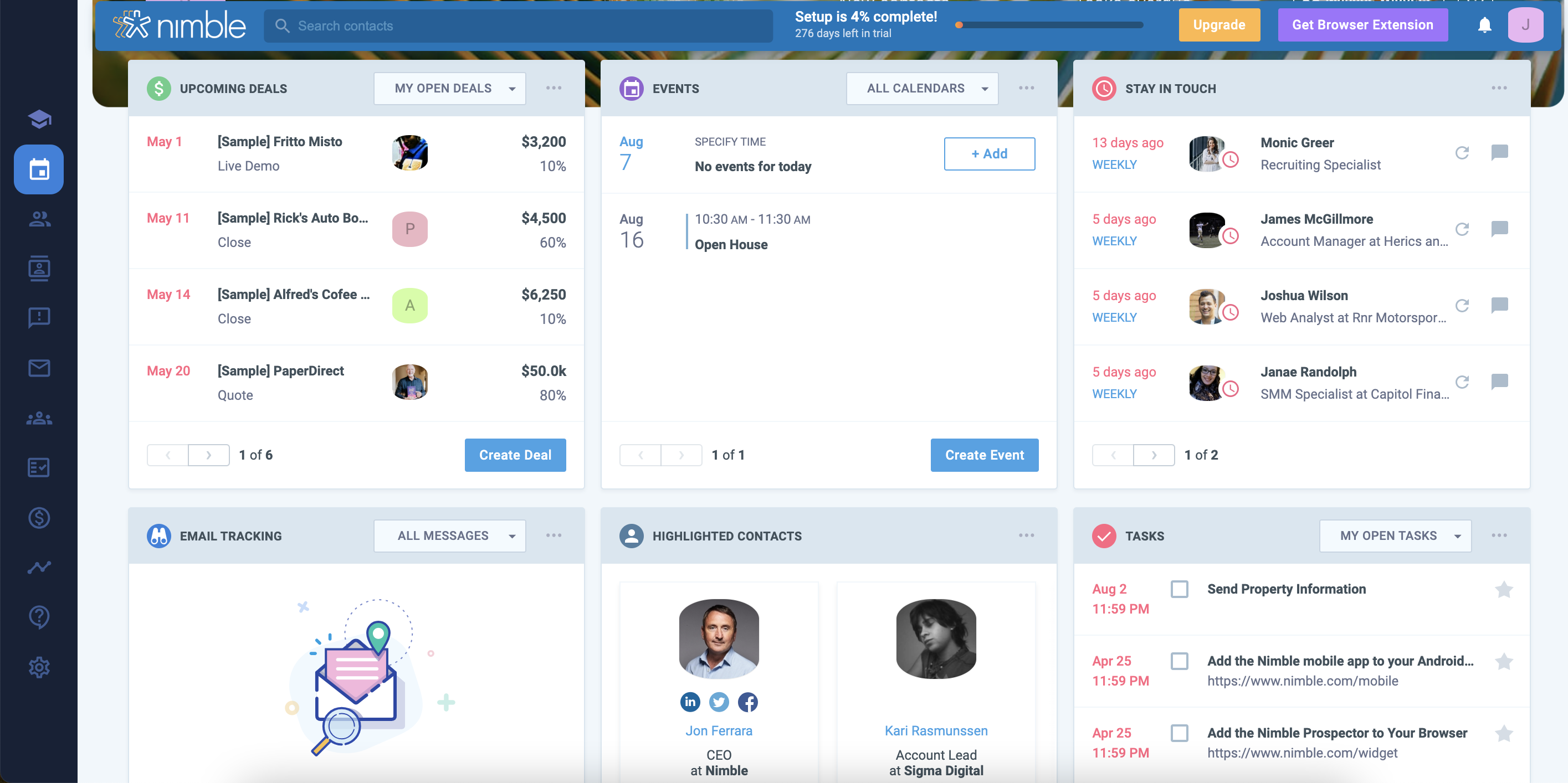This screenshot has width=1568, height=783.
Task: Check the Send Property Information task
Action: pyautogui.click(x=1179, y=589)
